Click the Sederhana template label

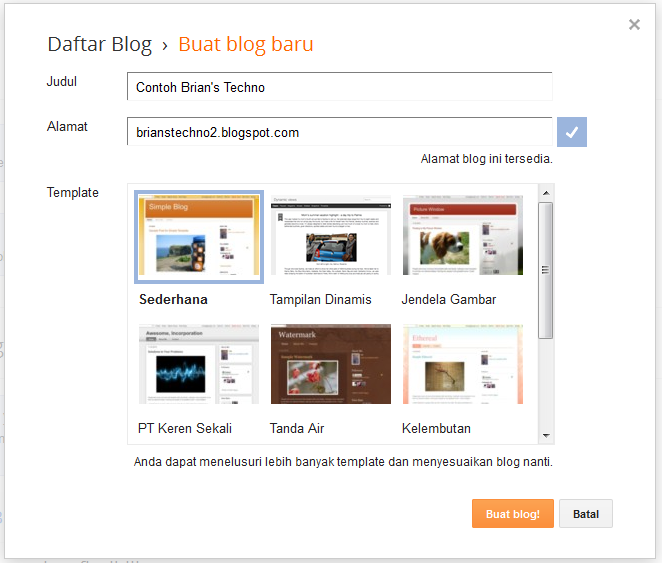(x=174, y=299)
